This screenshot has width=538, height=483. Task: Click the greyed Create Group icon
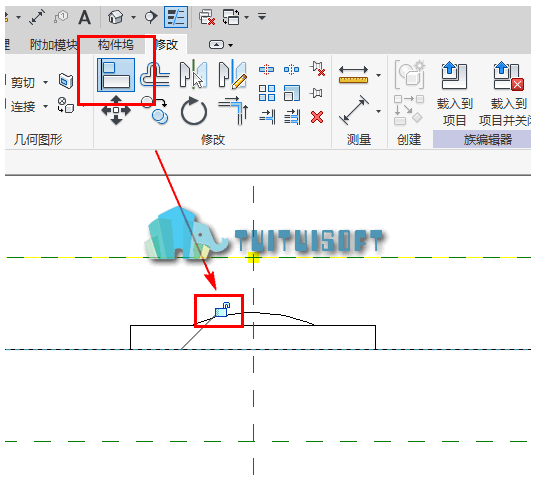point(410,74)
